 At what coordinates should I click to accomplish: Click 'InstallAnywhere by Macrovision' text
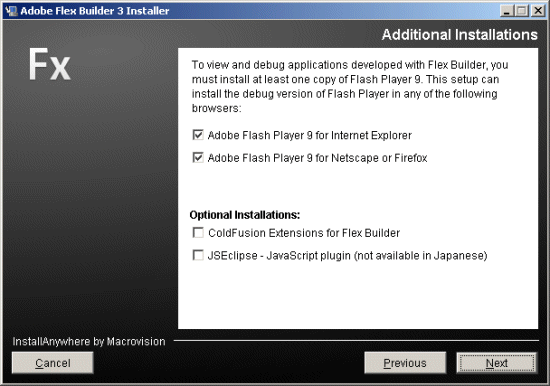pos(89,341)
